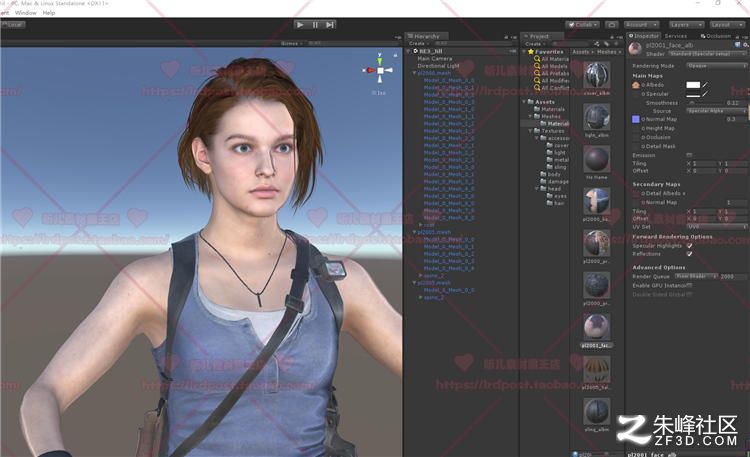Image resolution: width=750 pixels, height=457 pixels.
Task: Open the cover textures folder
Action: tap(558, 145)
